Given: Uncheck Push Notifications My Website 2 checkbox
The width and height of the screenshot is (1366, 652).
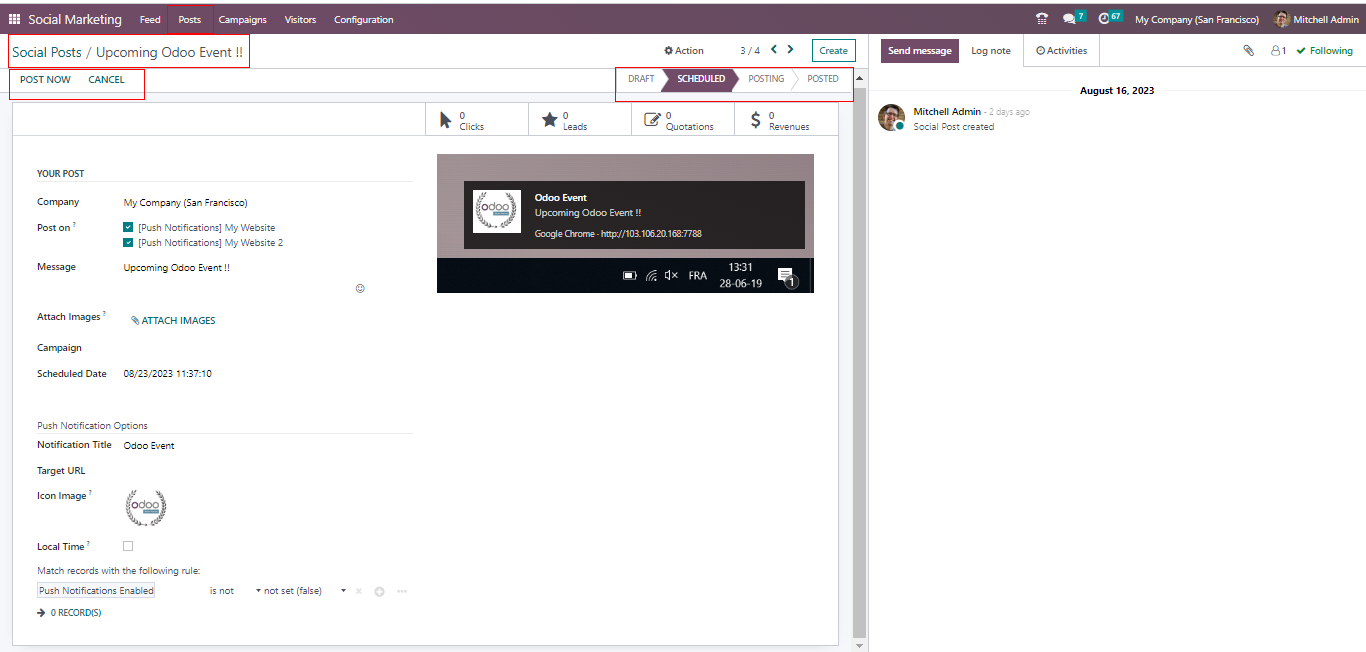Looking at the screenshot, I should pyautogui.click(x=128, y=242).
